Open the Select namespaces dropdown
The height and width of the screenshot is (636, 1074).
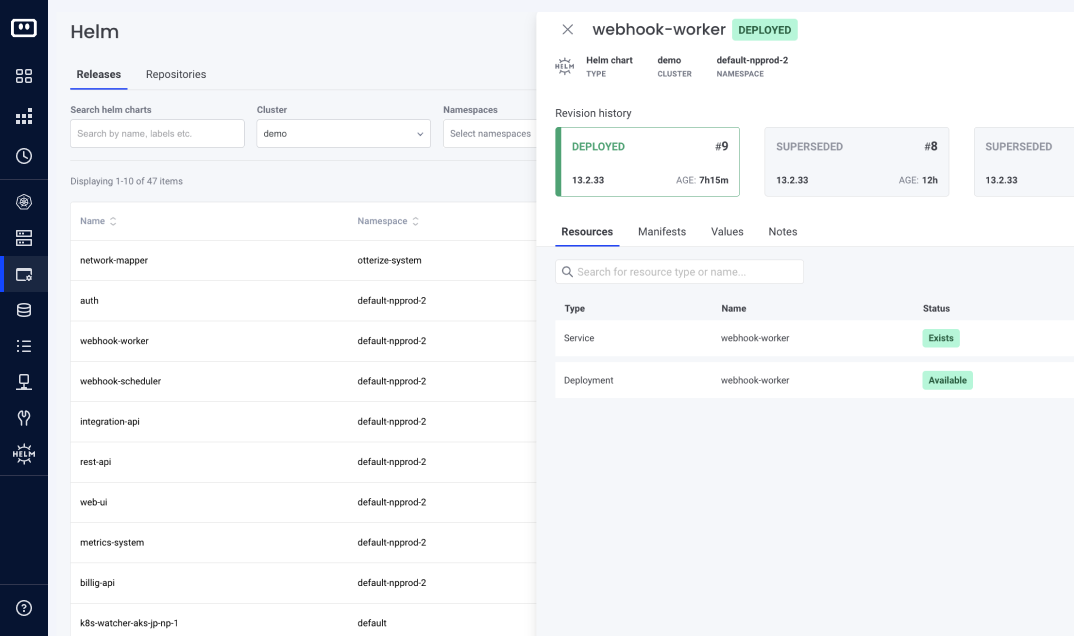(490, 133)
